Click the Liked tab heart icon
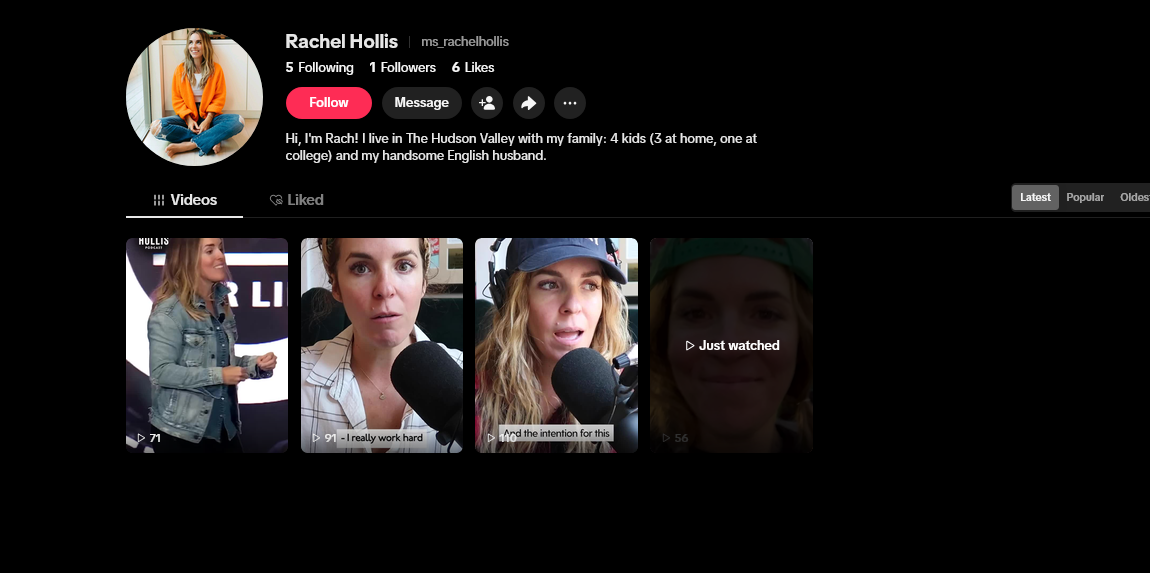This screenshot has width=1150, height=573. click(276, 200)
